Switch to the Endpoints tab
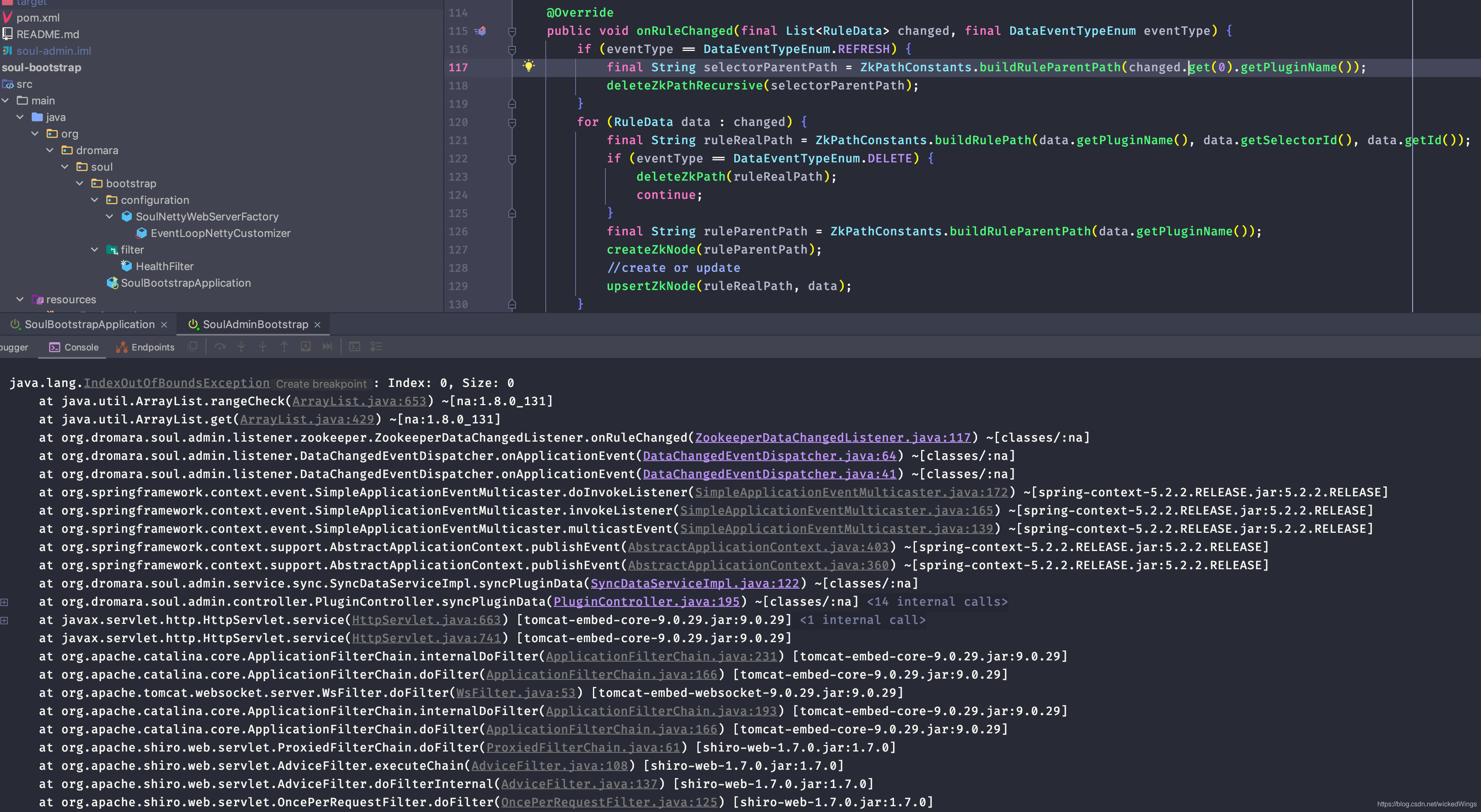Screen dimensions: 1481x812 pos(145,347)
